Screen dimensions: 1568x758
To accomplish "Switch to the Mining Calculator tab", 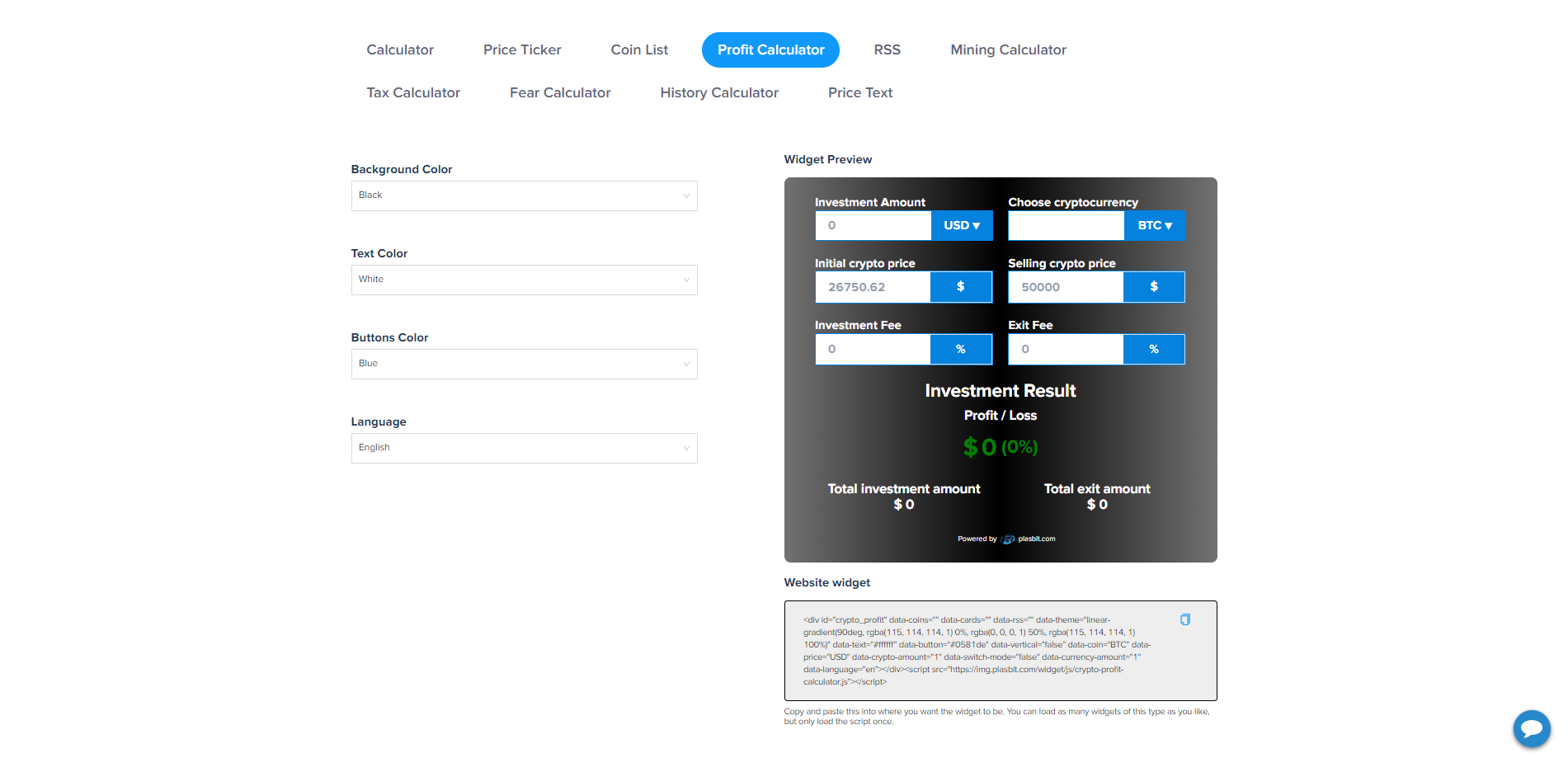I will coord(1008,49).
